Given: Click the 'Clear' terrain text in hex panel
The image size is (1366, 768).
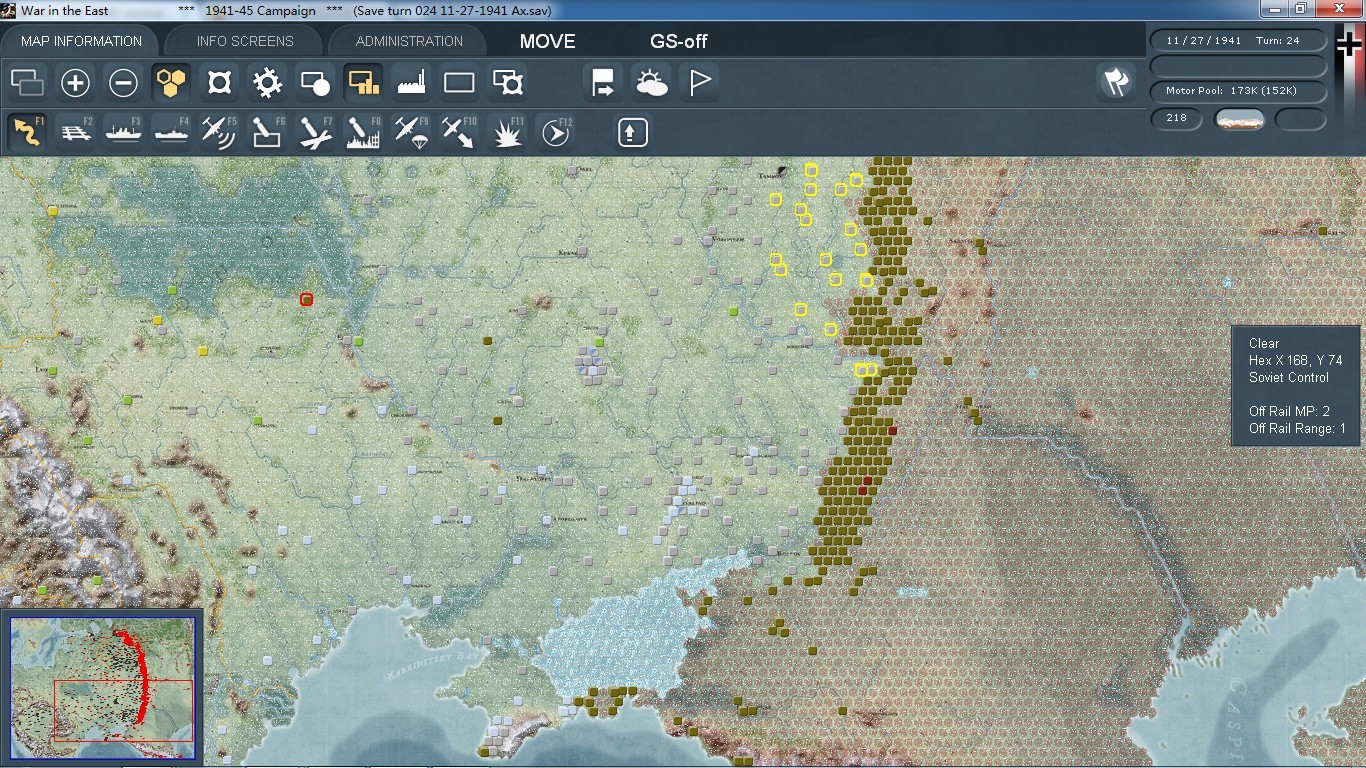Looking at the screenshot, I should click(x=1264, y=343).
